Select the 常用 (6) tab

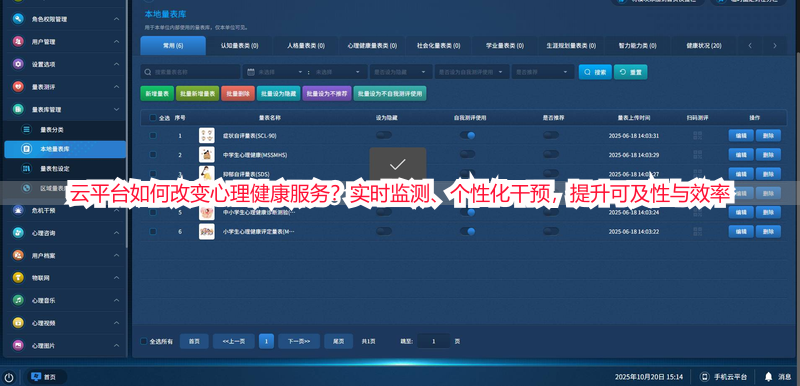[x=173, y=46]
